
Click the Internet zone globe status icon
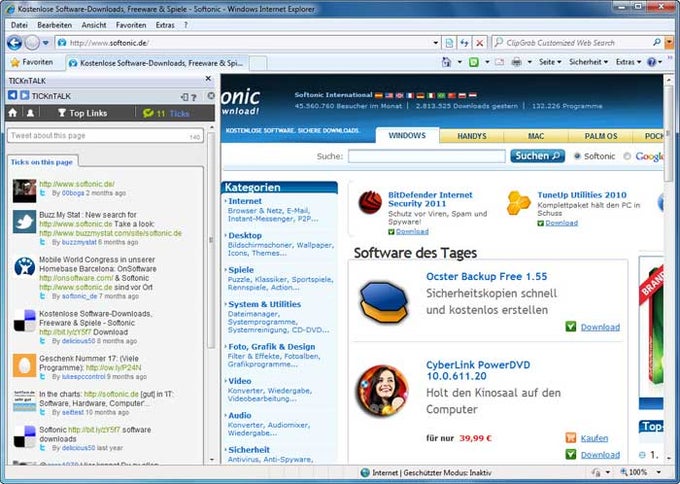pyautogui.click(x=365, y=473)
